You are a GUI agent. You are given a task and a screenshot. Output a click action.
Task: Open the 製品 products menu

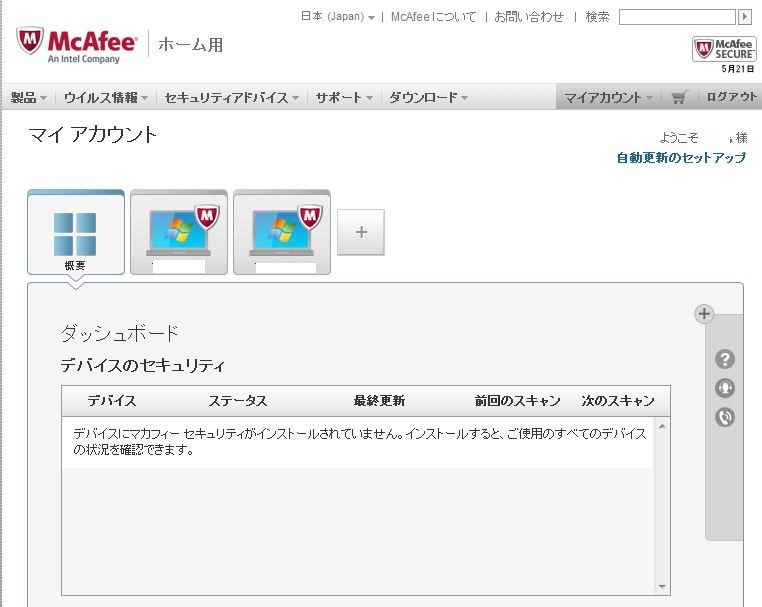(x=29, y=97)
